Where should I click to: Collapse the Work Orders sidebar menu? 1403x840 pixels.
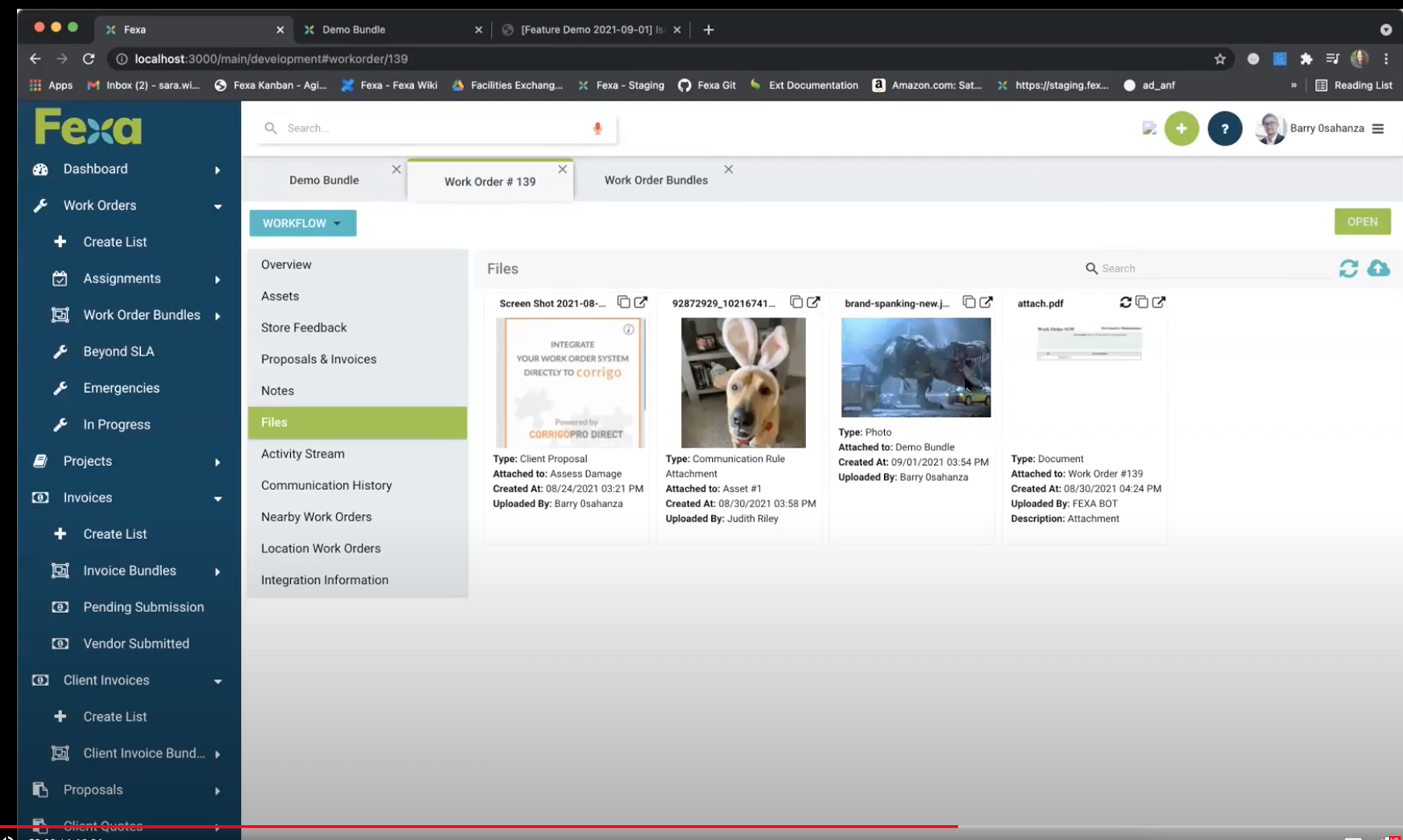tap(218, 206)
